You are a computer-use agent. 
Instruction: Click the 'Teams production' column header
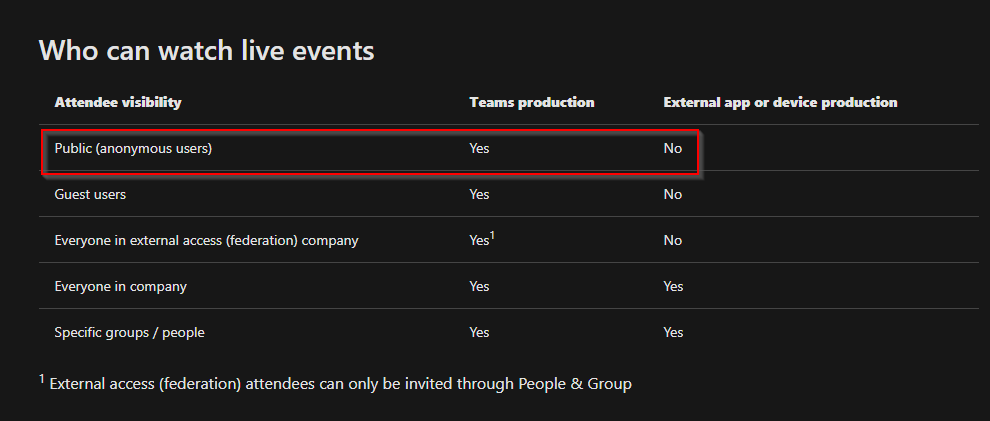tap(532, 102)
